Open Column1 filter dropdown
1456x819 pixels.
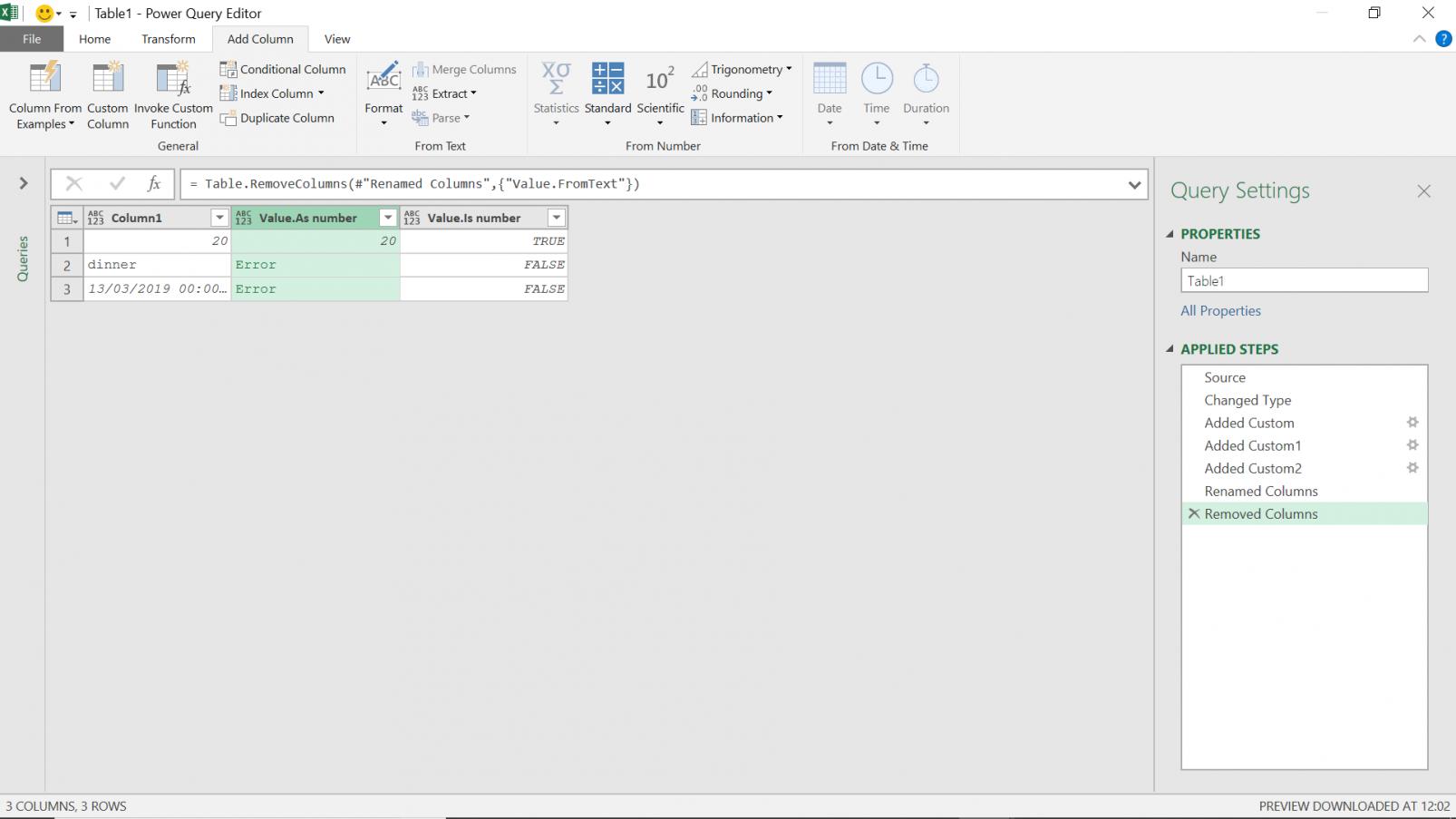pyautogui.click(x=219, y=218)
